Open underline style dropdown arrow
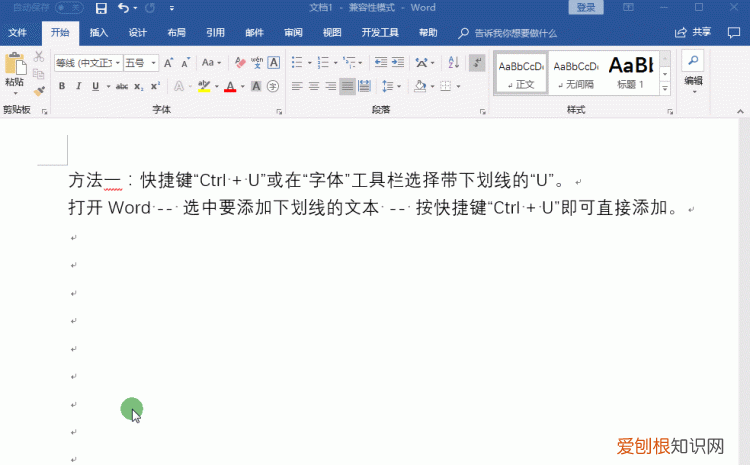The image size is (750, 465). click(109, 87)
